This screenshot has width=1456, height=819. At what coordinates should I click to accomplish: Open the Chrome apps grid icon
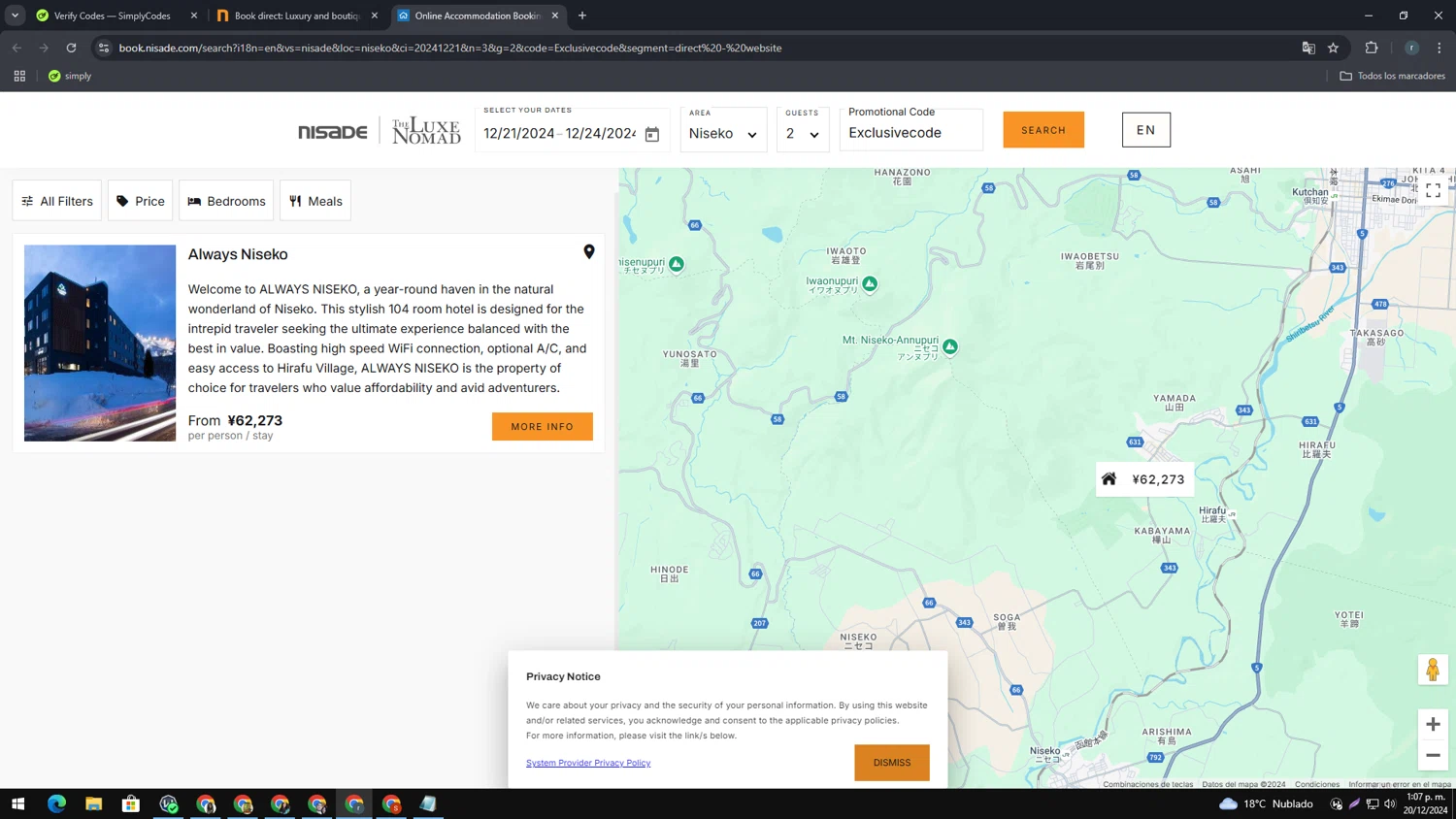[19, 76]
